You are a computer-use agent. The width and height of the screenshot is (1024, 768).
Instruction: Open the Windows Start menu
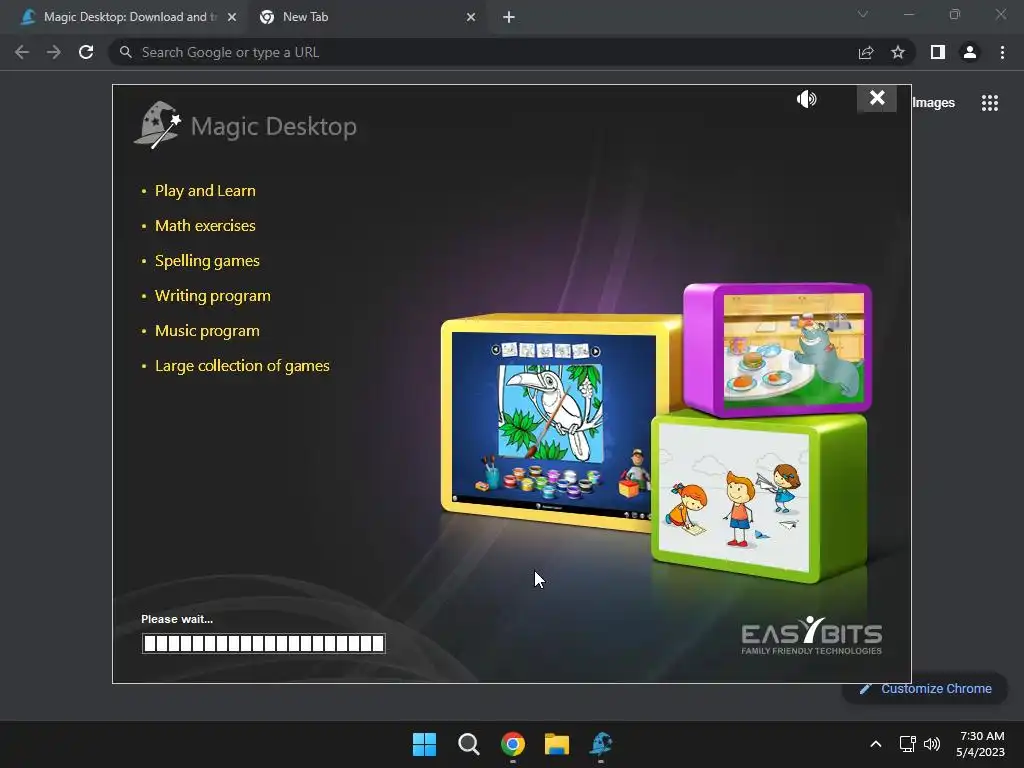(424, 744)
